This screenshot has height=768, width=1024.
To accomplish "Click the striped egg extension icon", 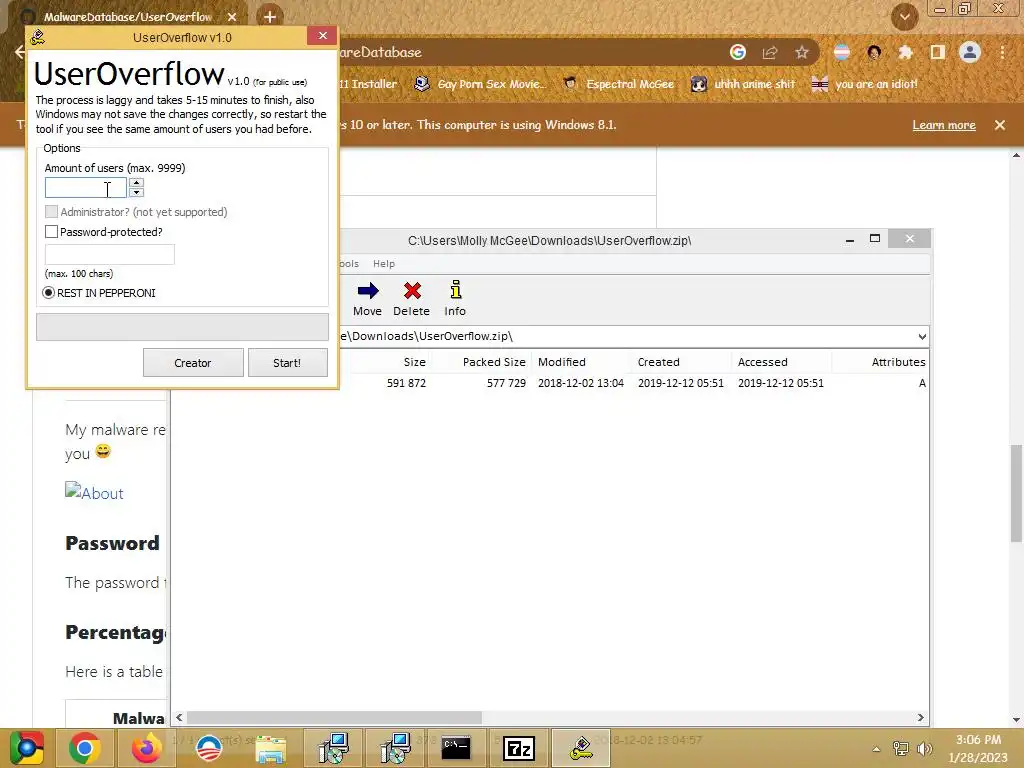I will point(842,52).
